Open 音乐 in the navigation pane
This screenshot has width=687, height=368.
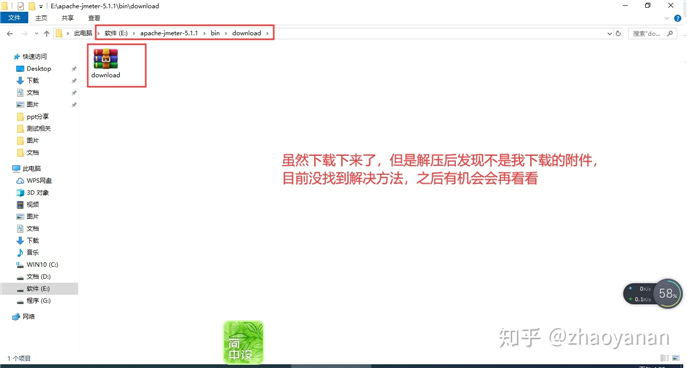[x=33, y=252]
